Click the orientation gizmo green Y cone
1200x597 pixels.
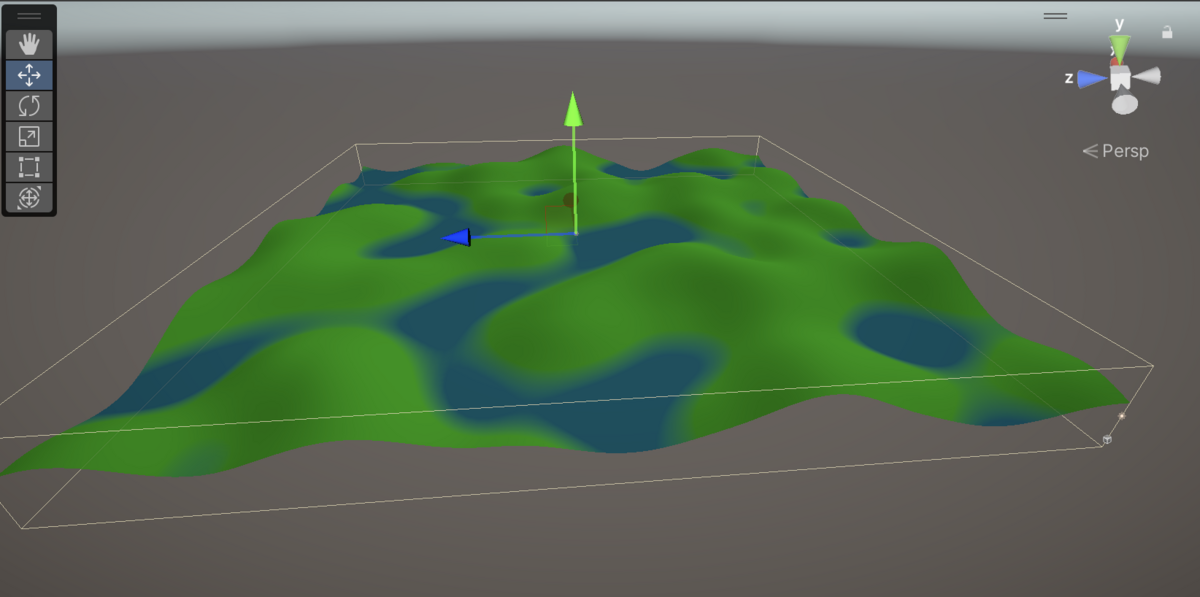point(1120,48)
